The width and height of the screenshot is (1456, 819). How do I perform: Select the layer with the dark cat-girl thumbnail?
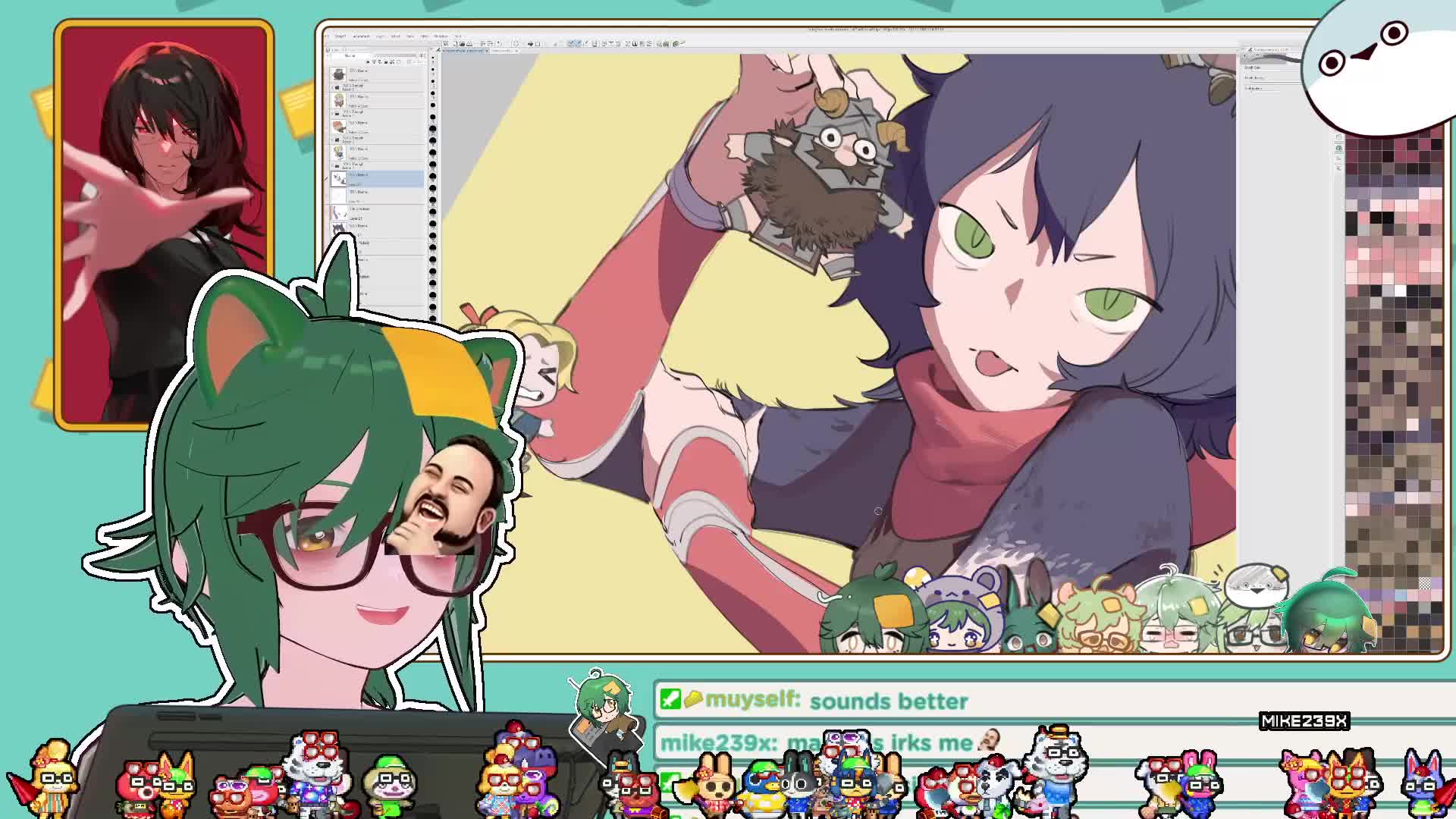pos(378,229)
